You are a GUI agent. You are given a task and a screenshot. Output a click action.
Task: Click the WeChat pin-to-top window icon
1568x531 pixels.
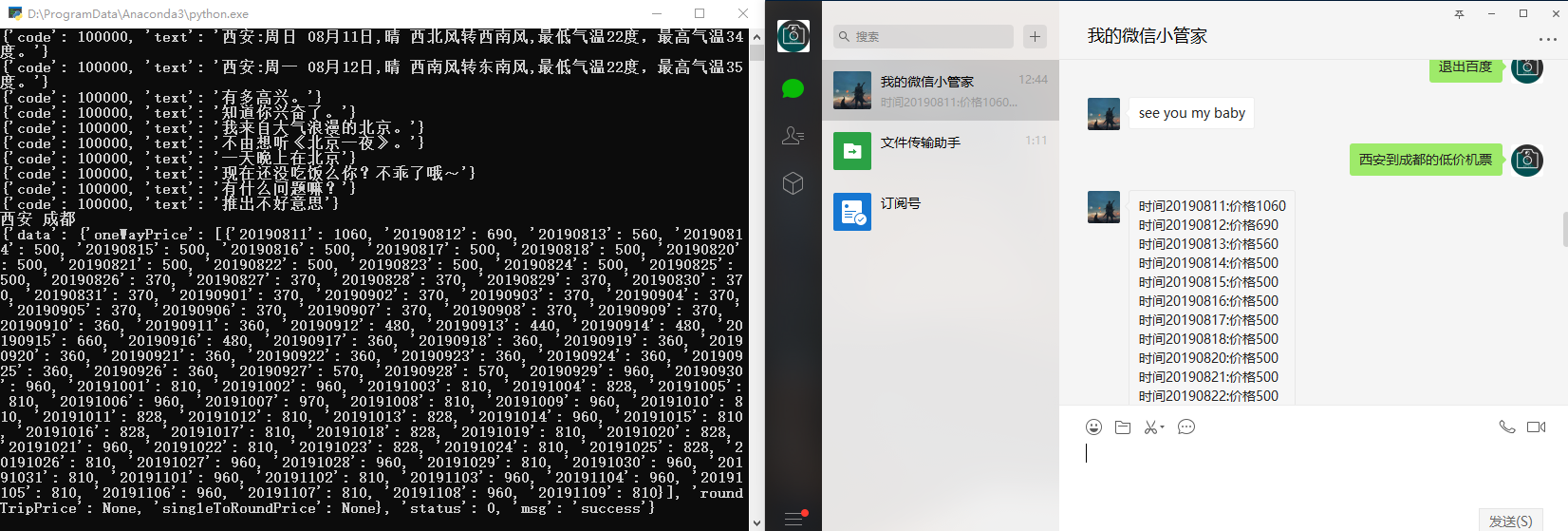click(1460, 13)
